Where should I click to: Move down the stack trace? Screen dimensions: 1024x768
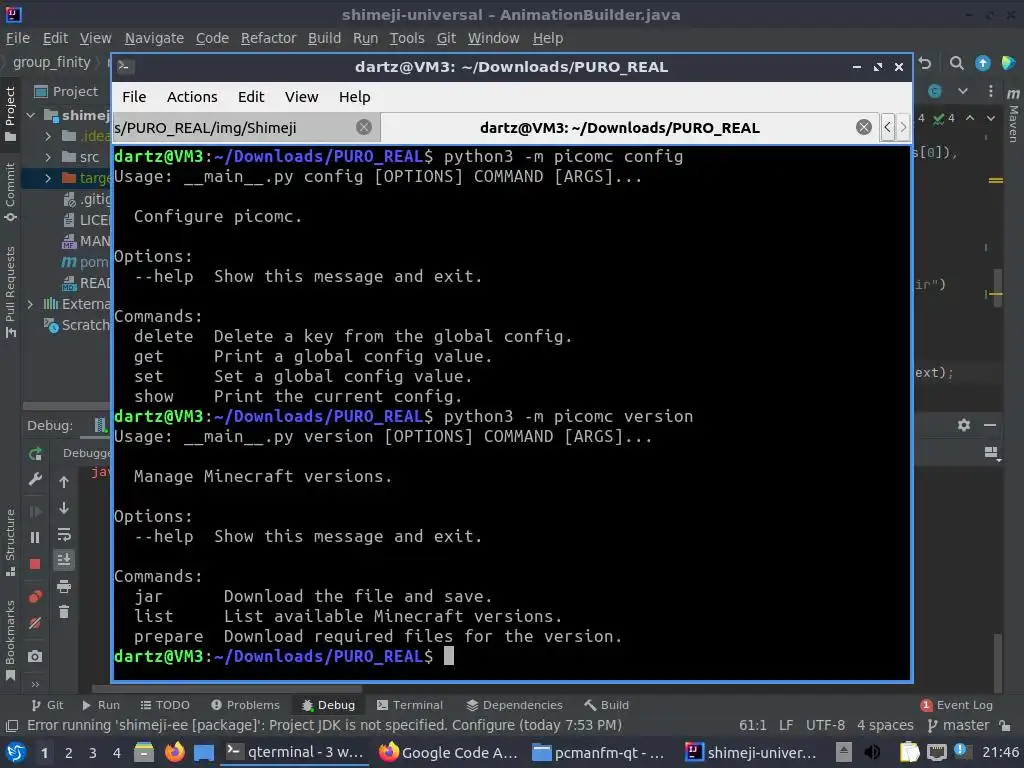point(64,508)
